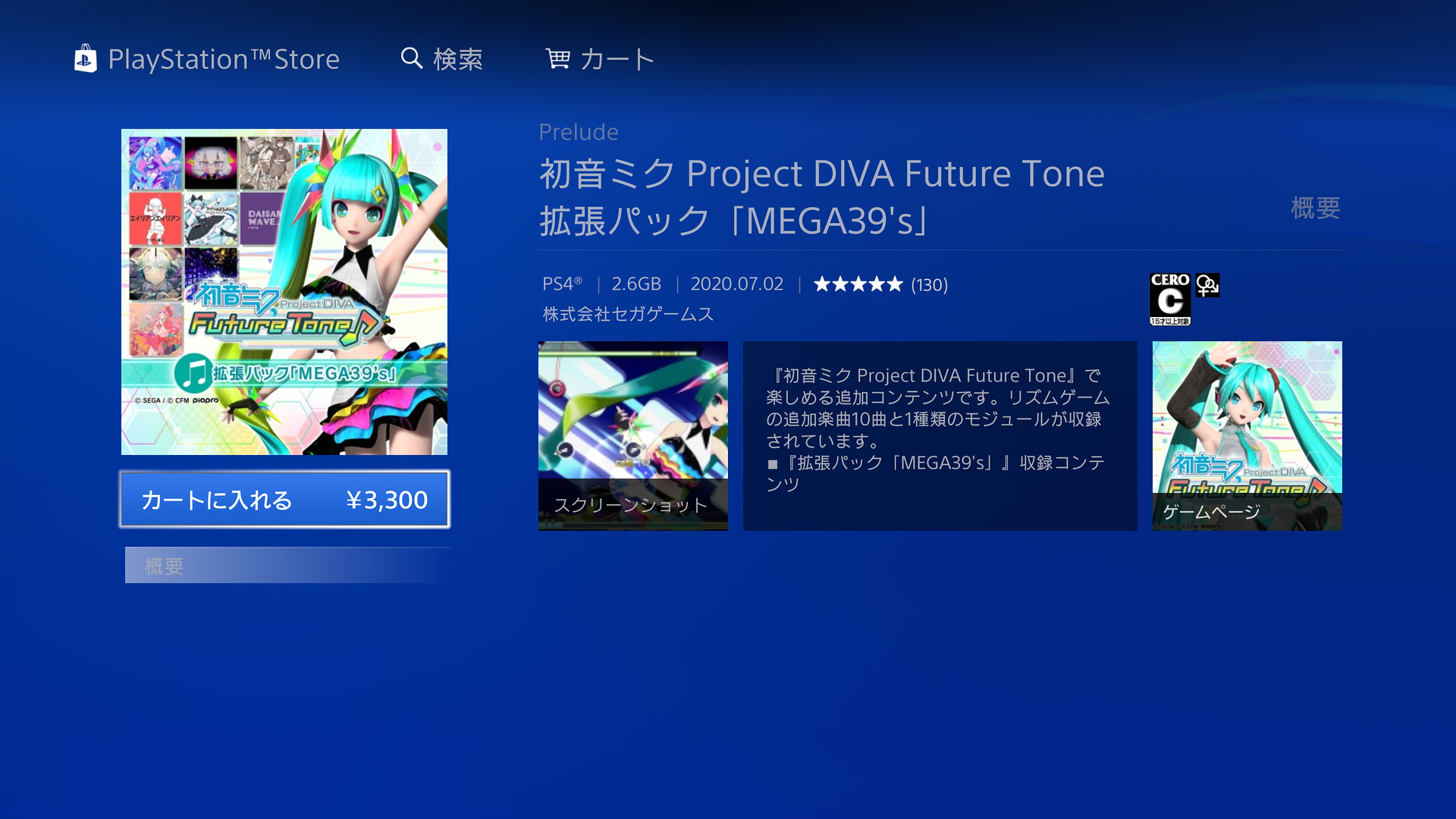Click the (130) review count
This screenshot has height=819, width=1456.
930,285
